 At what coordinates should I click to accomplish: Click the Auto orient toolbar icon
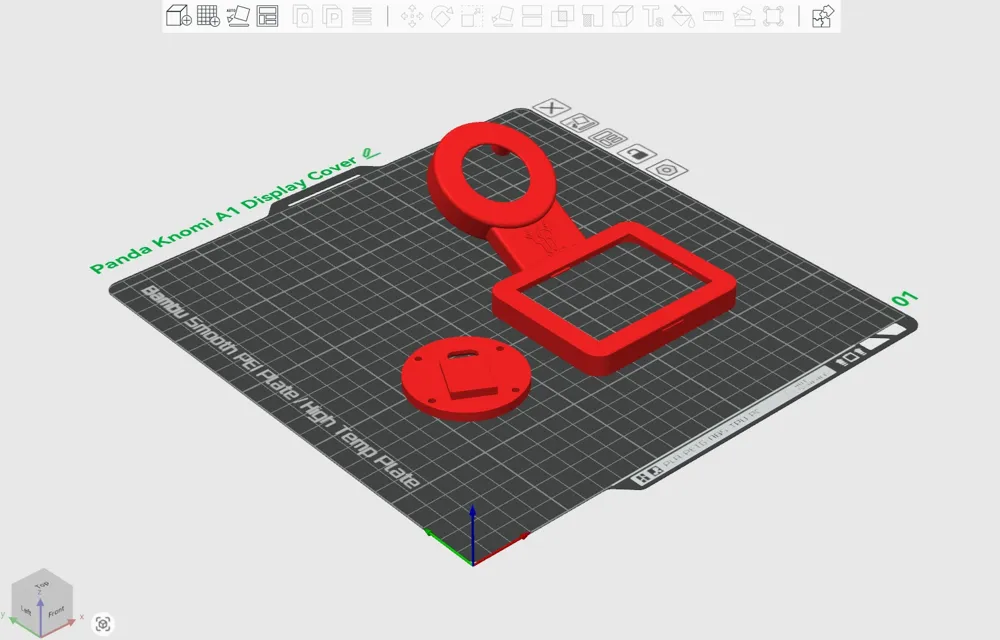point(238,16)
